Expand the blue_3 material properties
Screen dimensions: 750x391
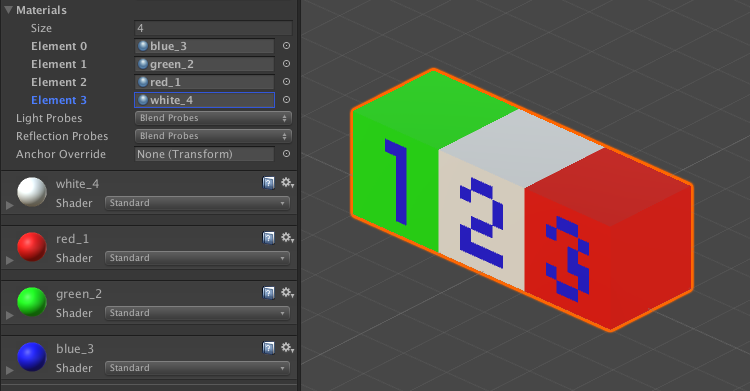tap(9, 370)
